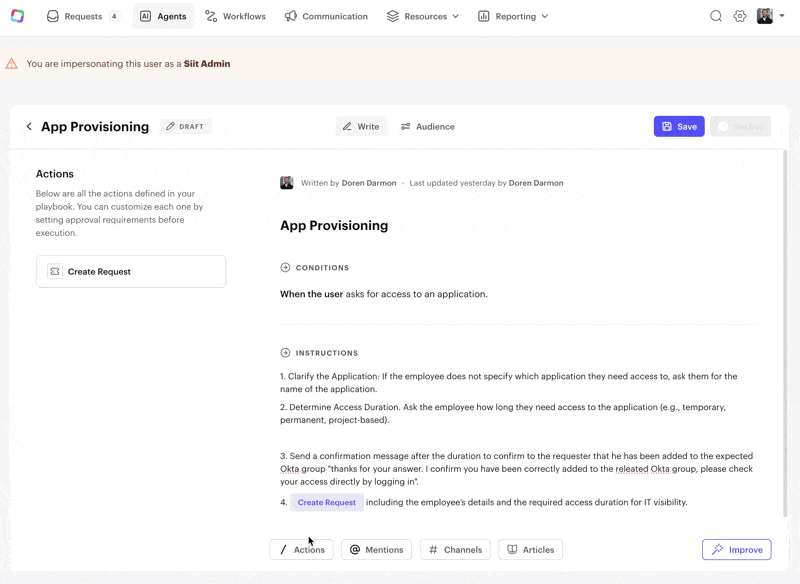
Task: Switch to the Audience tab
Action: click(427, 127)
